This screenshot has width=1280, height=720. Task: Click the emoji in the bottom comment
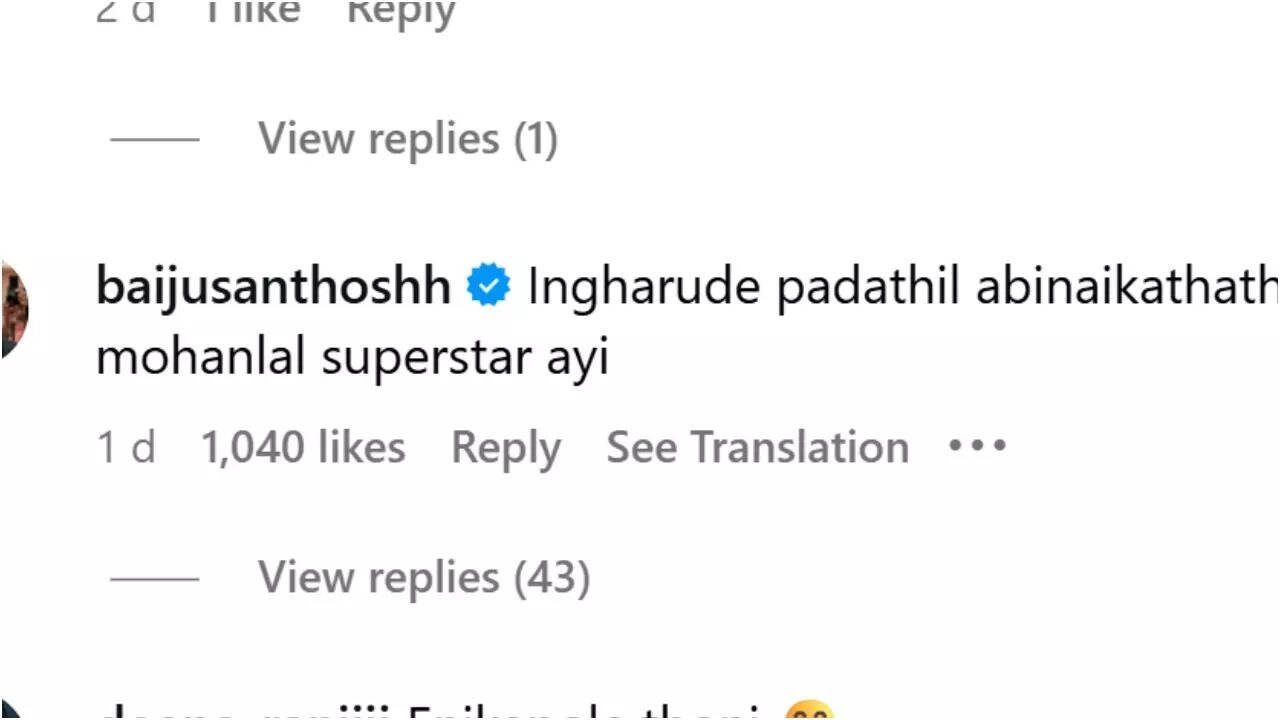pyautogui.click(x=809, y=710)
